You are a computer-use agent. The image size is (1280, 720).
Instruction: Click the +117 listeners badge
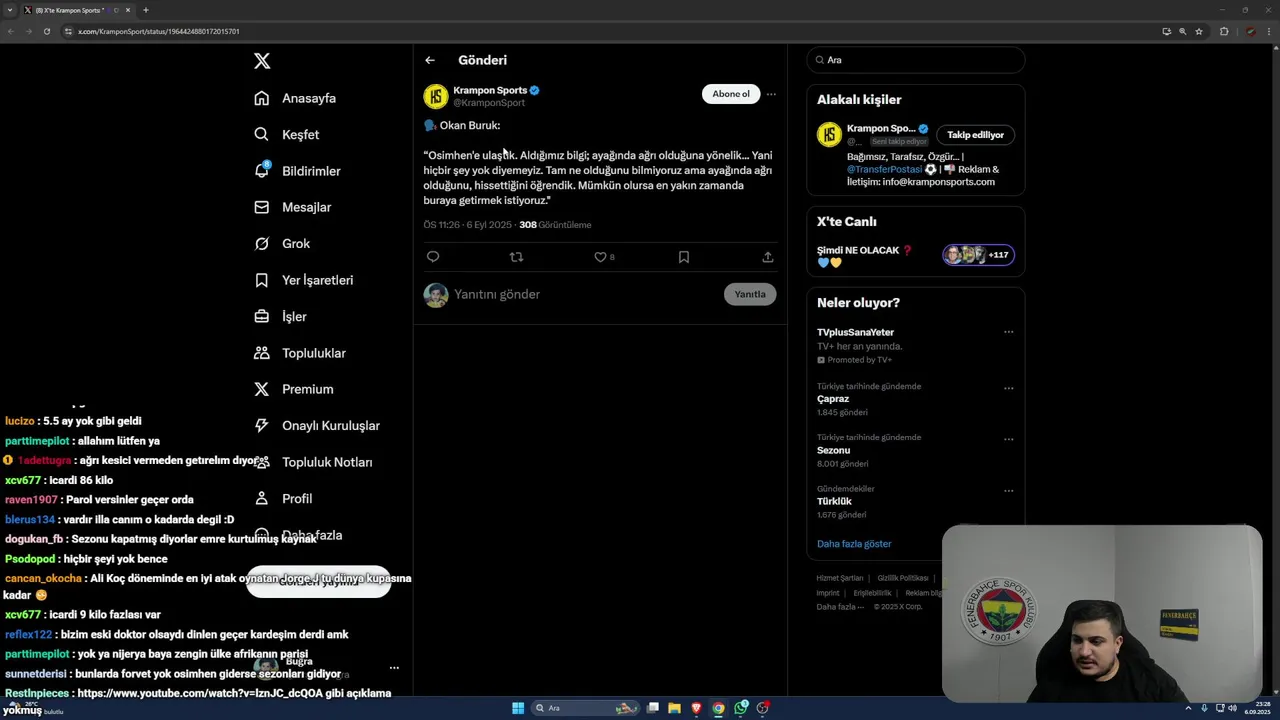click(x=978, y=255)
